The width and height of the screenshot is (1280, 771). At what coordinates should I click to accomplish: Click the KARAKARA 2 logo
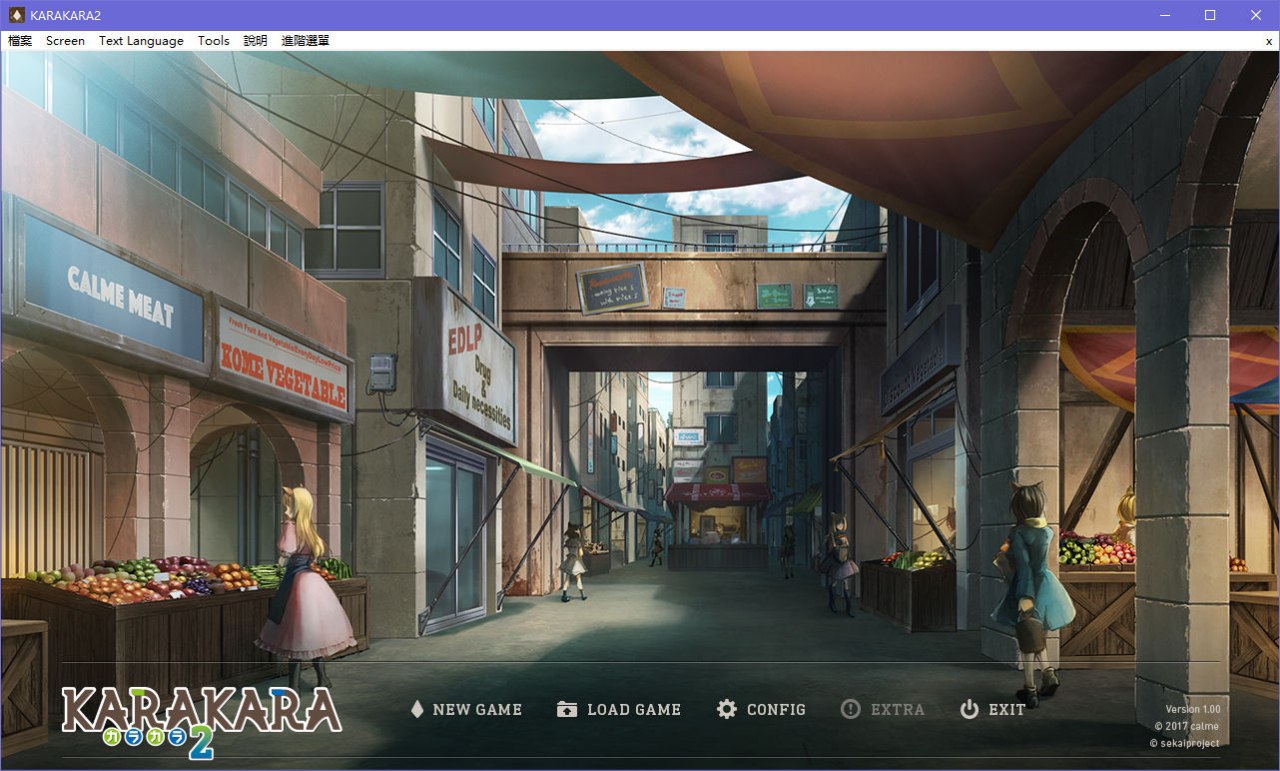tap(200, 715)
